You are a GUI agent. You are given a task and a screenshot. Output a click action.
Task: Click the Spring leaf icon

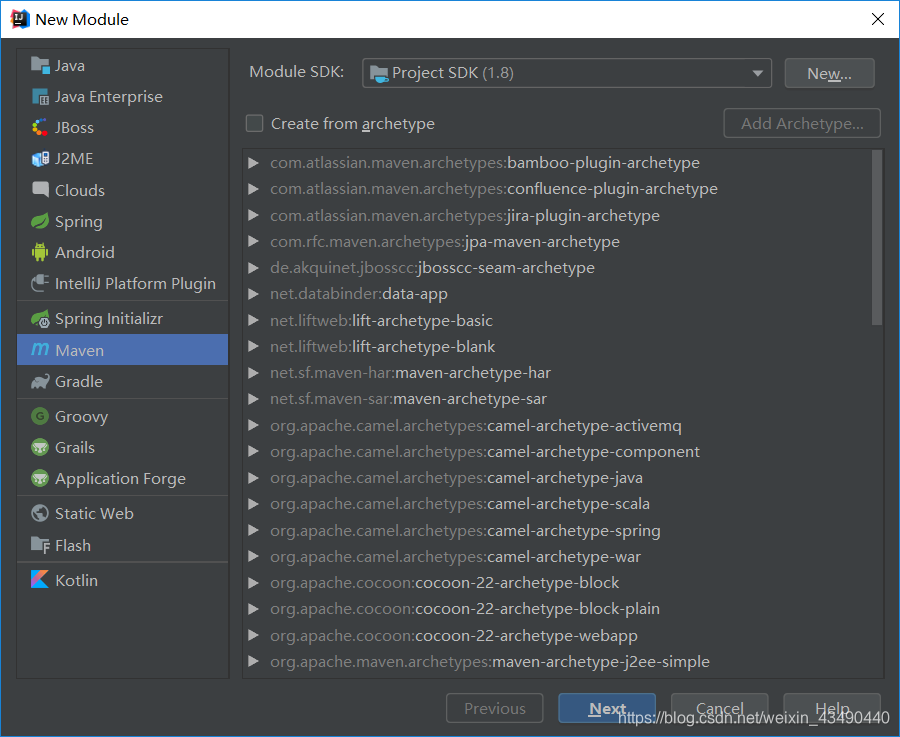point(40,221)
